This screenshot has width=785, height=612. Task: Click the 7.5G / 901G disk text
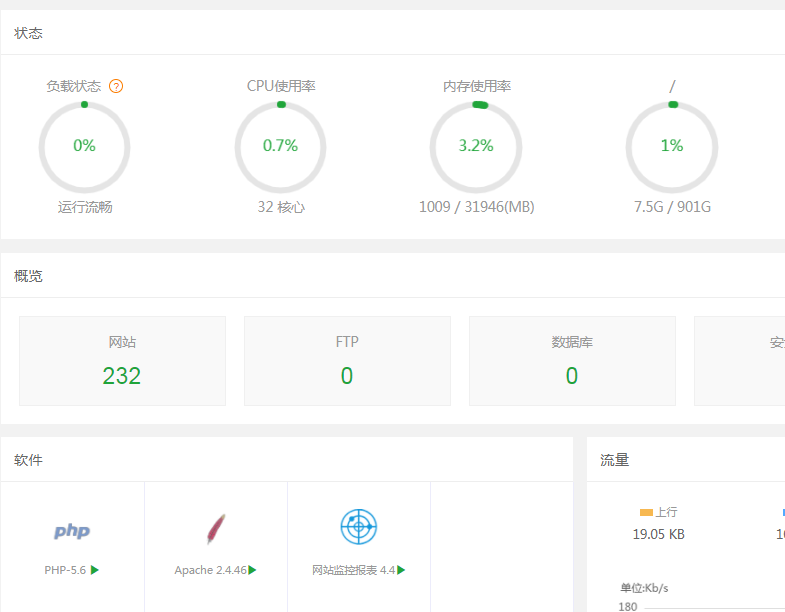pyautogui.click(x=672, y=207)
